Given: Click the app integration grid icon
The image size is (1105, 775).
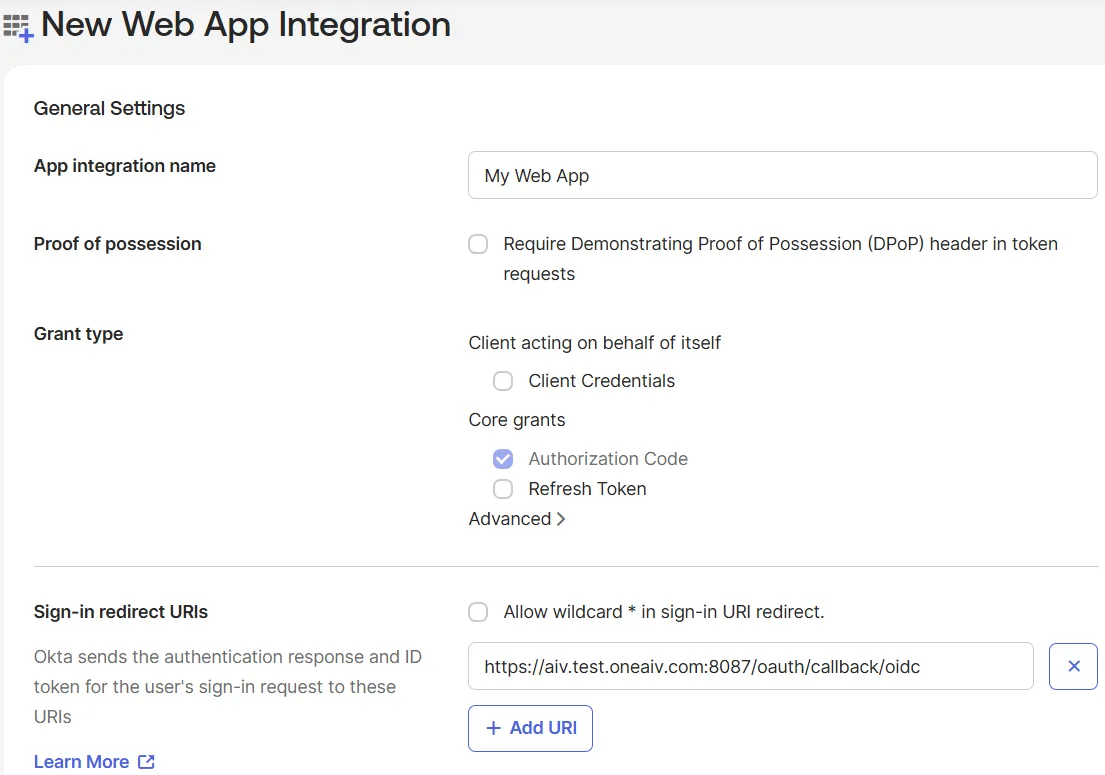Looking at the screenshot, I should click(18, 27).
